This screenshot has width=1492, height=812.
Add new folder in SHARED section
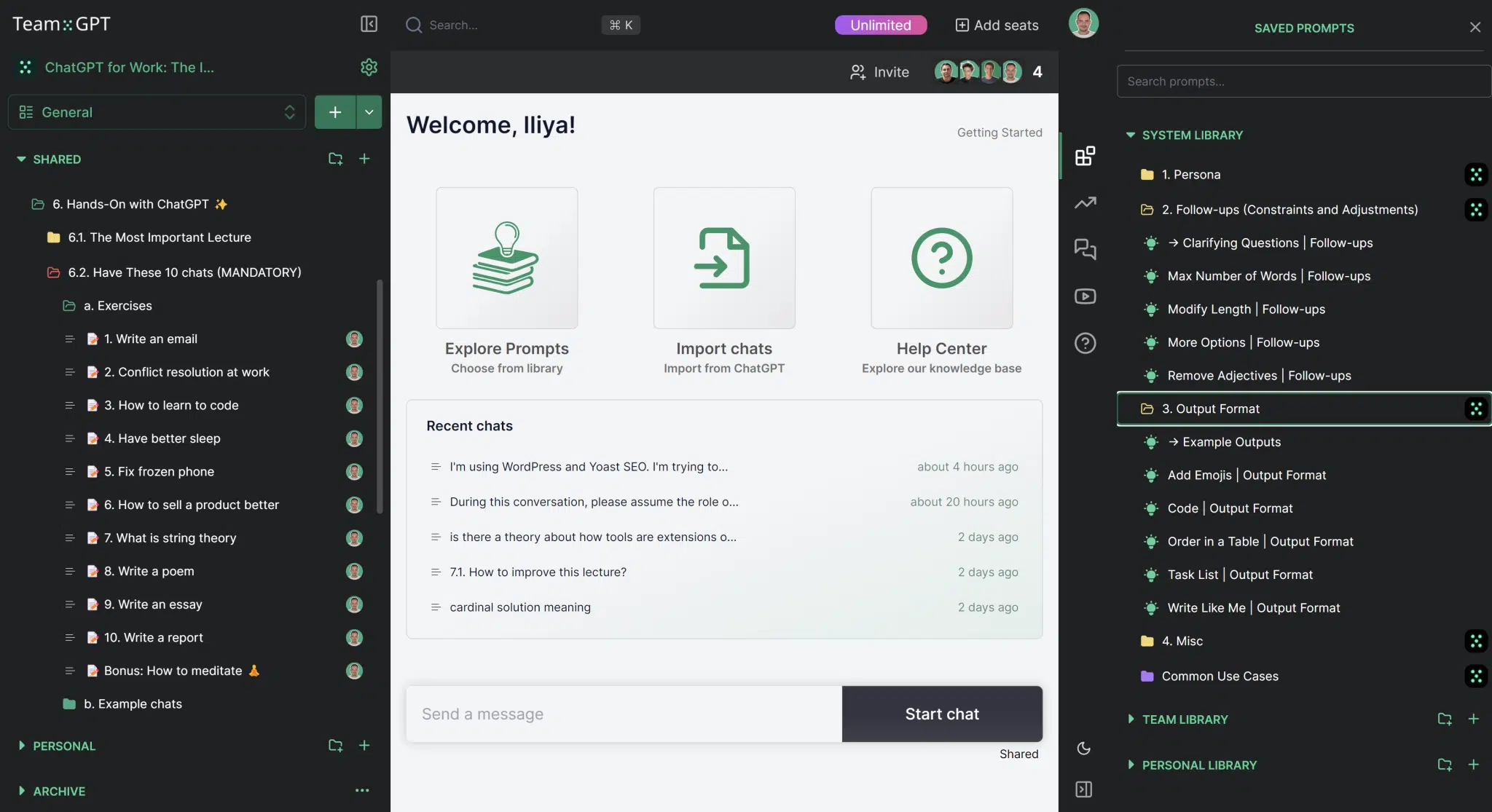[x=335, y=159]
